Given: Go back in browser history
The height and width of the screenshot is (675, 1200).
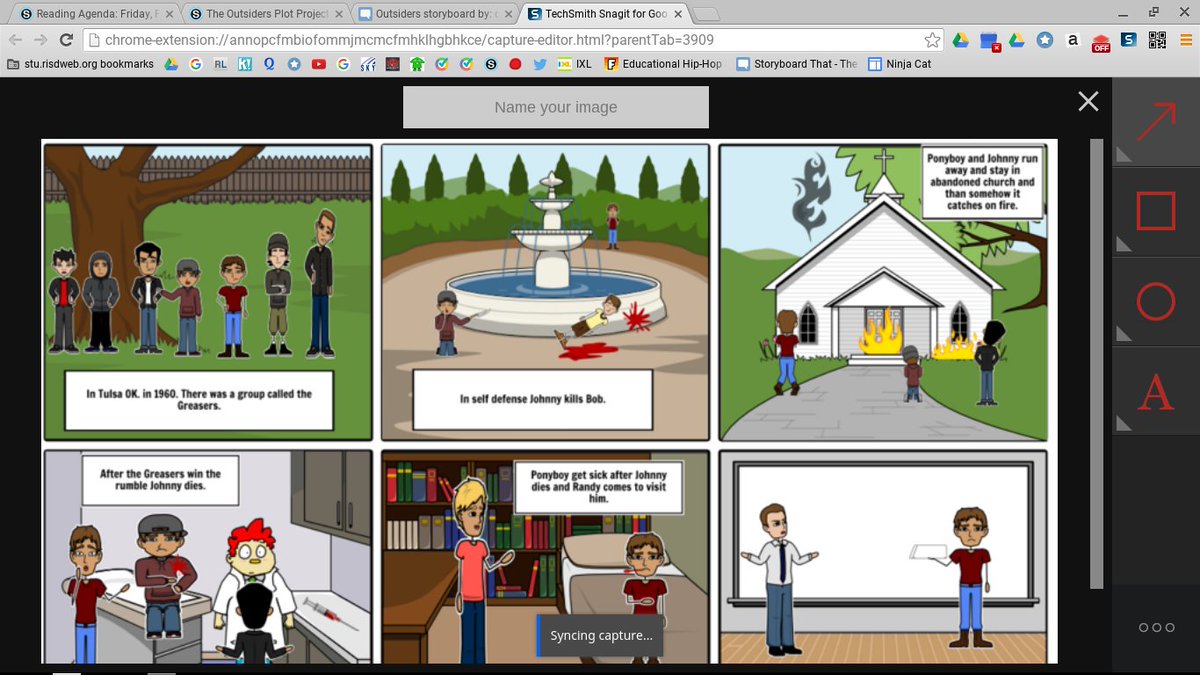Looking at the screenshot, I should click(x=15, y=40).
